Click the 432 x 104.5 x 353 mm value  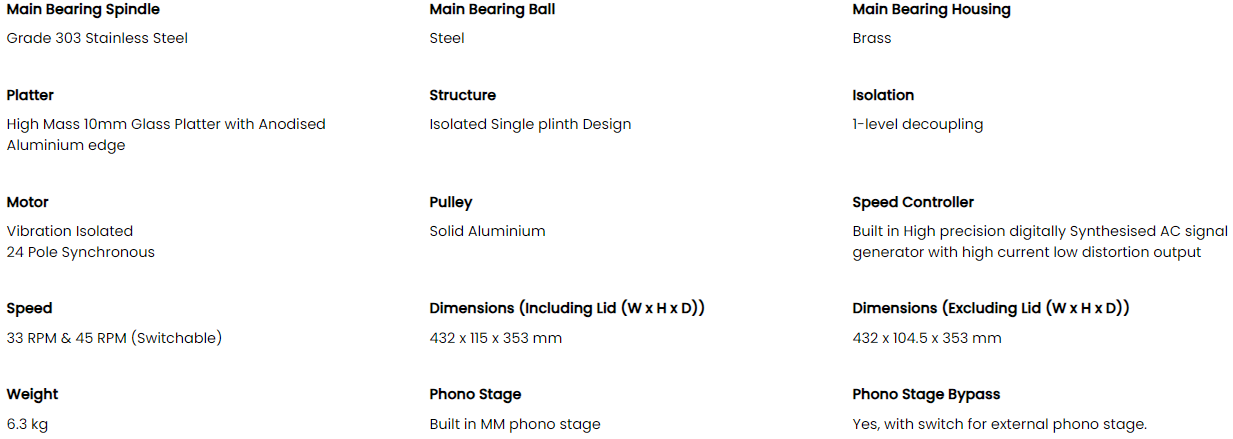(926, 338)
